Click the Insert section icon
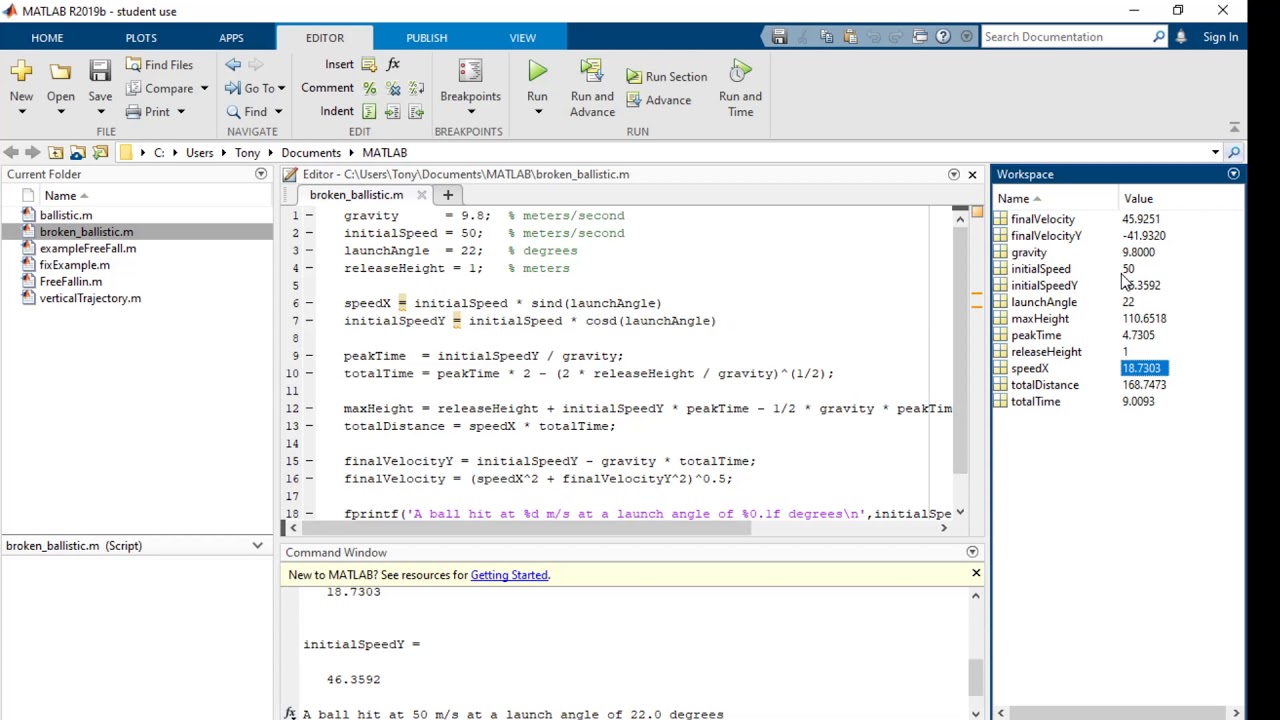 coord(369,65)
